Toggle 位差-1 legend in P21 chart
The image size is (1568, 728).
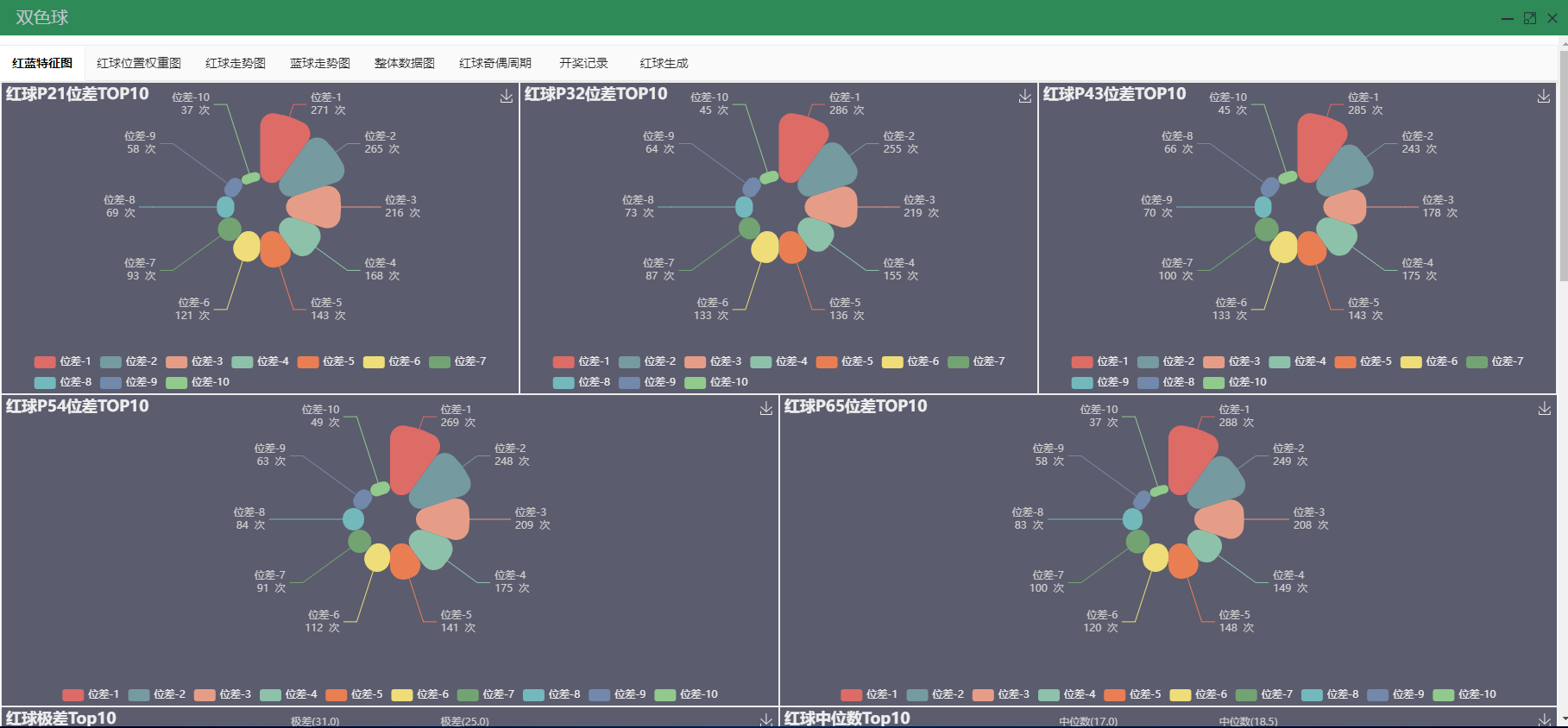(x=62, y=361)
